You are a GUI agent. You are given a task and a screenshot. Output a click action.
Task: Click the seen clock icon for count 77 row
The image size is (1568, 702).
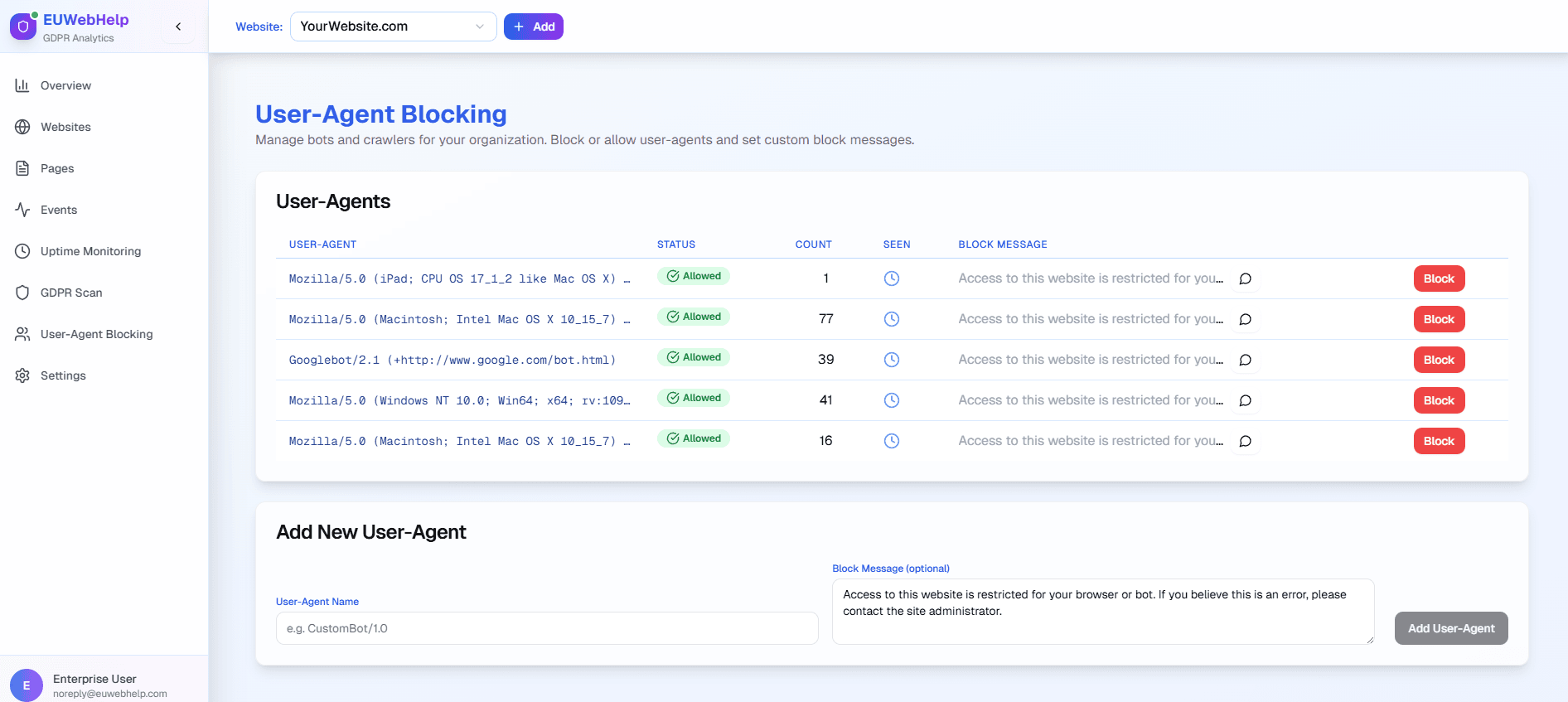tap(892, 319)
